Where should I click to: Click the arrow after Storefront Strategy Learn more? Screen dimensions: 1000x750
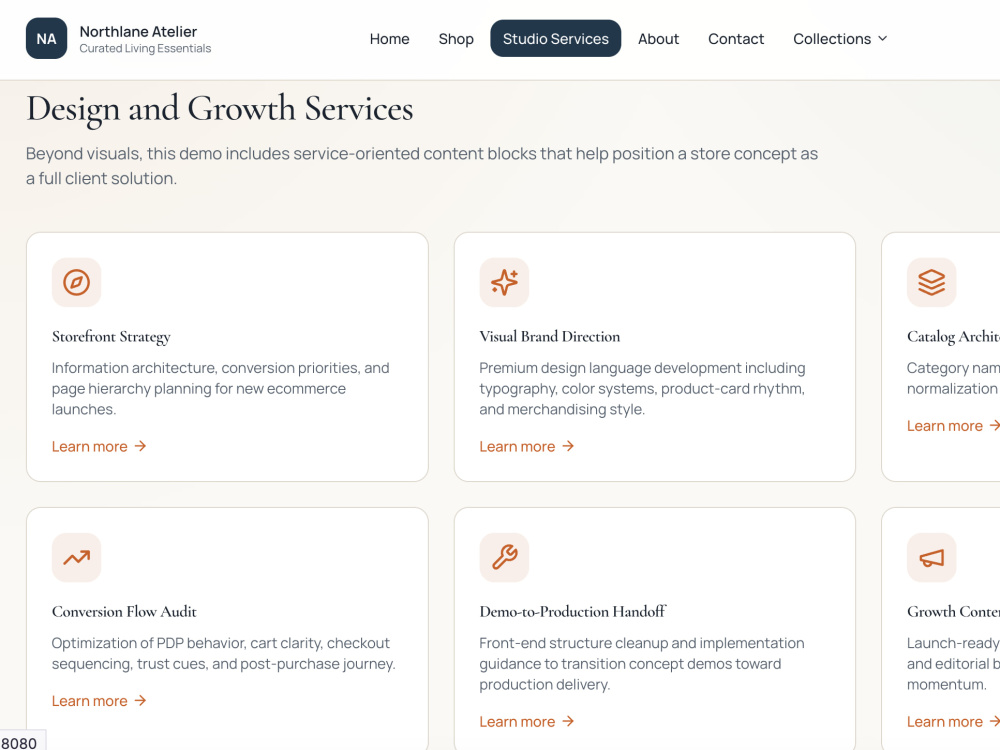pyautogui.click(x=140, y=446)
